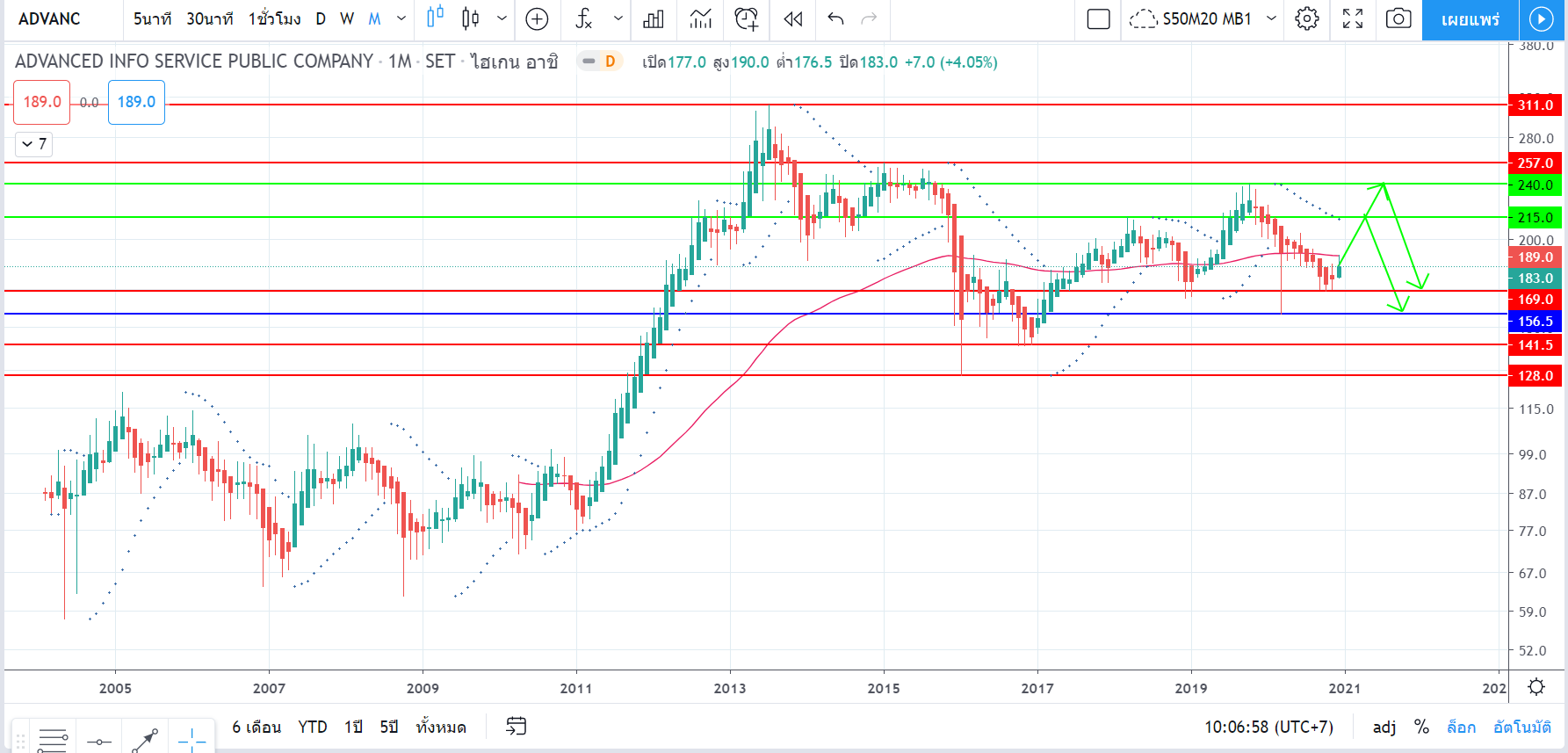Image resolution: width=1568 pixels, height=753 pixels.
Task: Click the compare or add symbol icon
Action: pyautogui.click(x=537, y=18)
